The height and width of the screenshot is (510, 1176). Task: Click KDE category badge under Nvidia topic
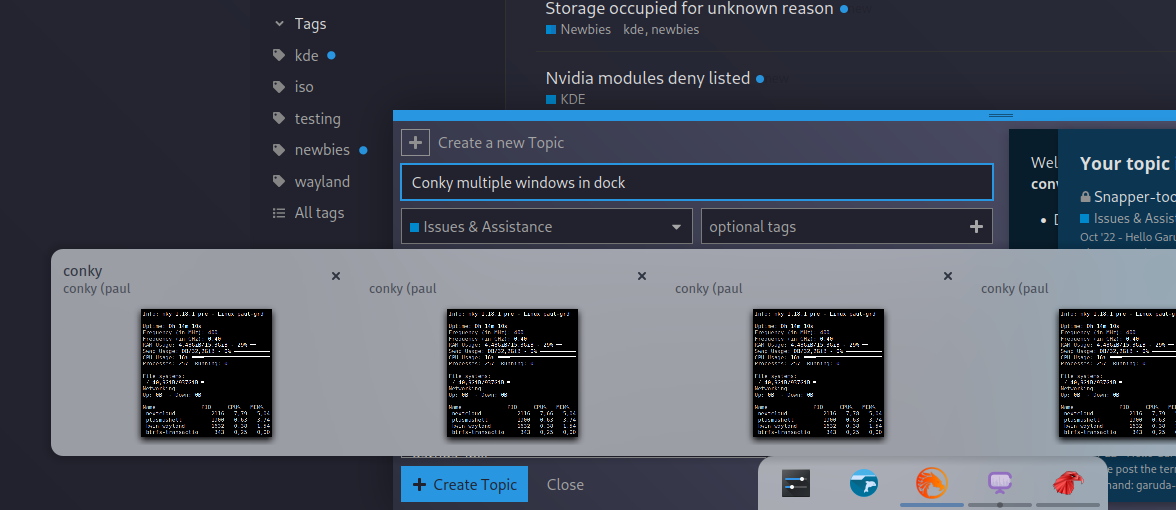pos(566,99)
